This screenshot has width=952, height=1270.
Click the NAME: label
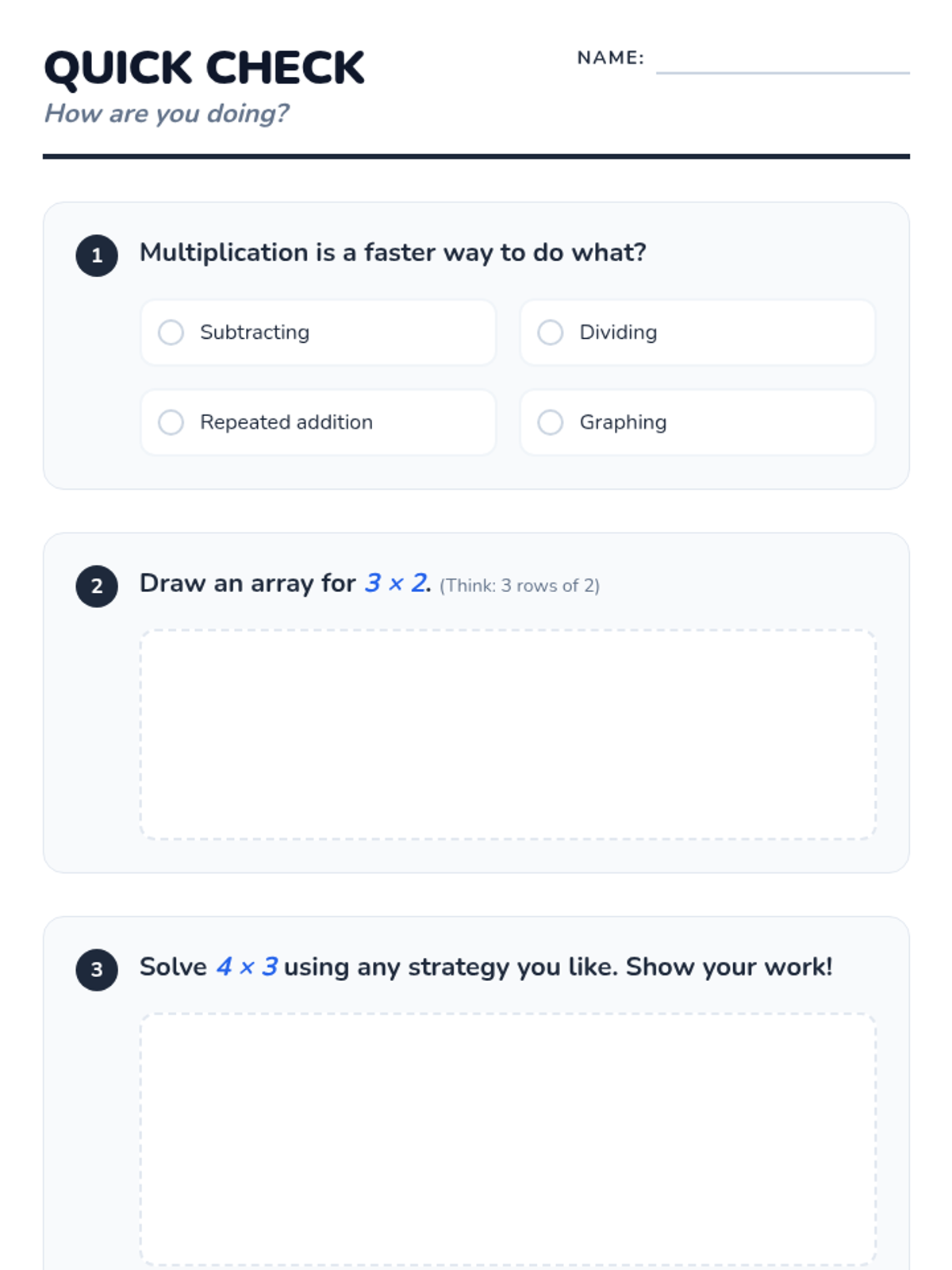pyautogui.click(x=610, y=58)
